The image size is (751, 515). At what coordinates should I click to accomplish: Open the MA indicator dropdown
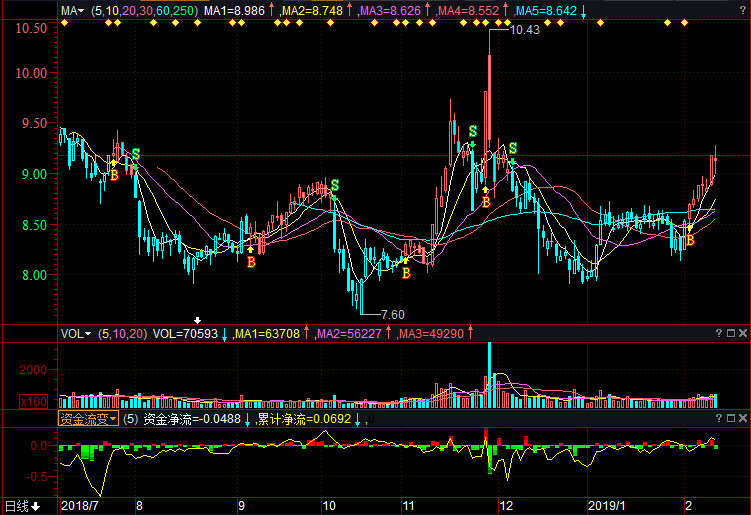[73, 11]
